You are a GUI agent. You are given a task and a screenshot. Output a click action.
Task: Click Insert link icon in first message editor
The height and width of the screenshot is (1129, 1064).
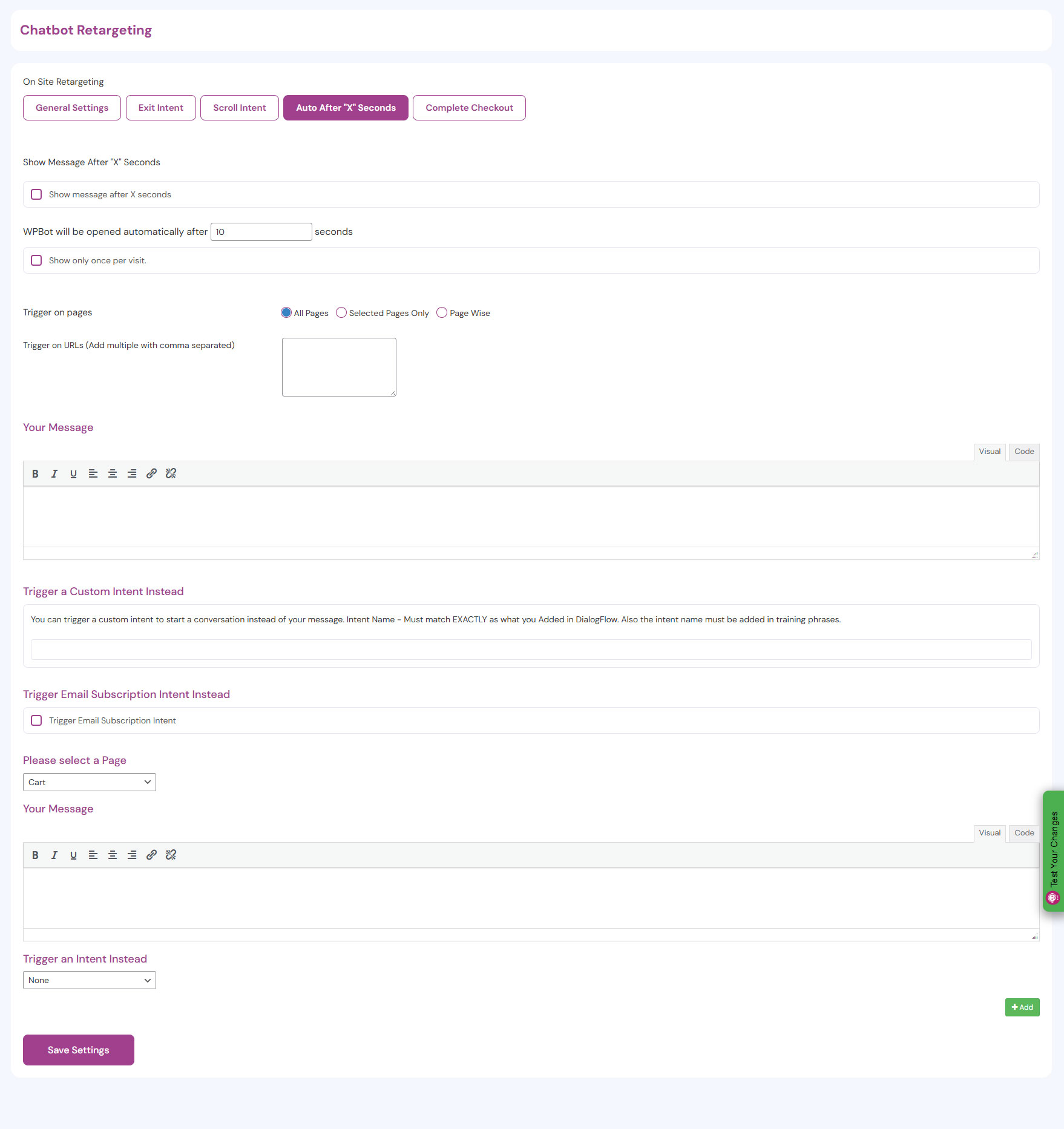[151, 474]
